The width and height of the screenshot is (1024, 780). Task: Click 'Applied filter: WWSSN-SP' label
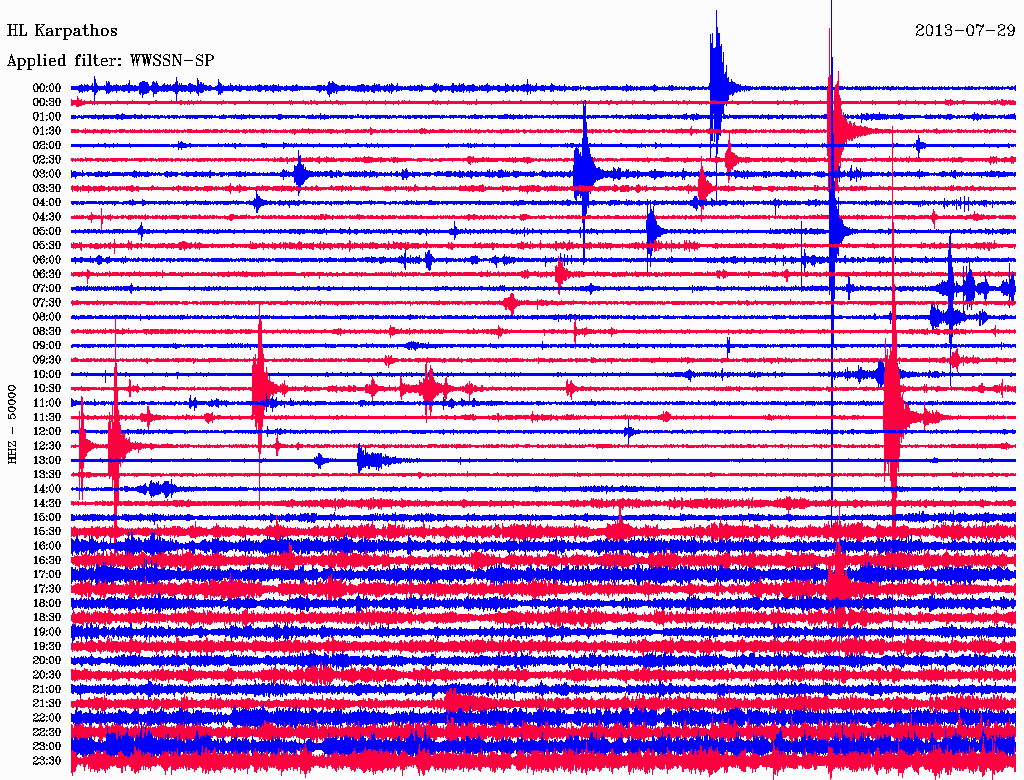[110, 61]
